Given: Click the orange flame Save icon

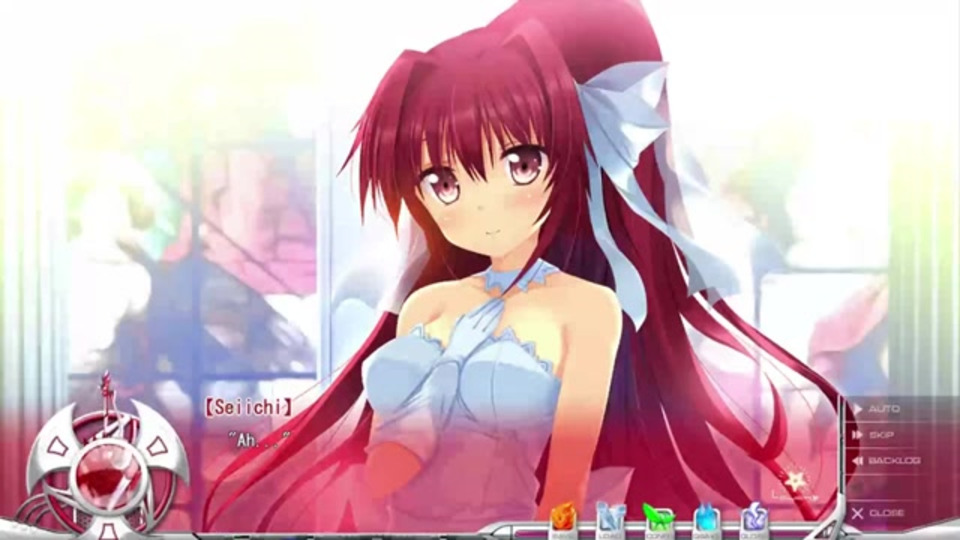Looking at the screenshot, I should click(563, 522).
